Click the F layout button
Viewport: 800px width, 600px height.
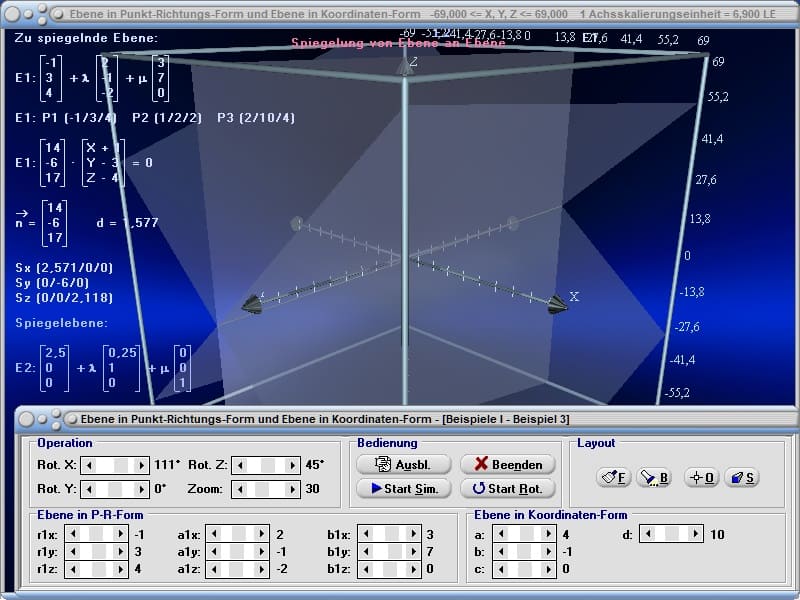[x=613, y=478]
